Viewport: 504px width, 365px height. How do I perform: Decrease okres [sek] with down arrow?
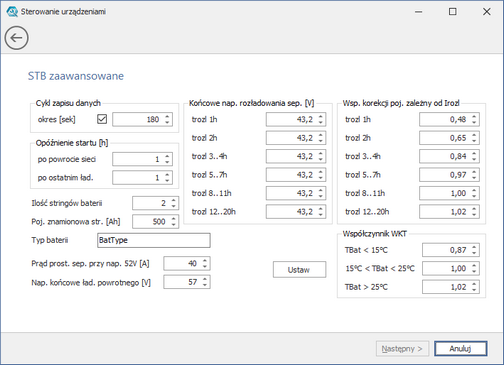tap(167, 123)
